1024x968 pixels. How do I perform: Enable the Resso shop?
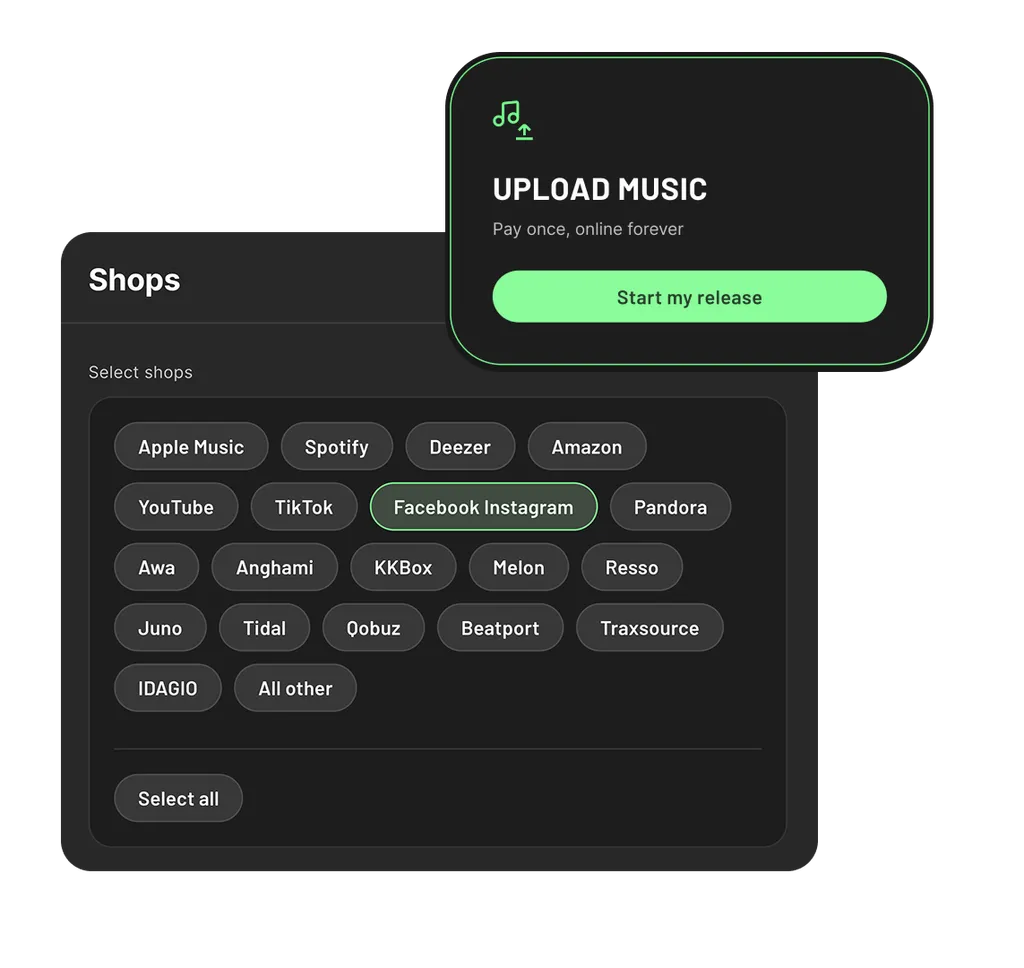632,567
